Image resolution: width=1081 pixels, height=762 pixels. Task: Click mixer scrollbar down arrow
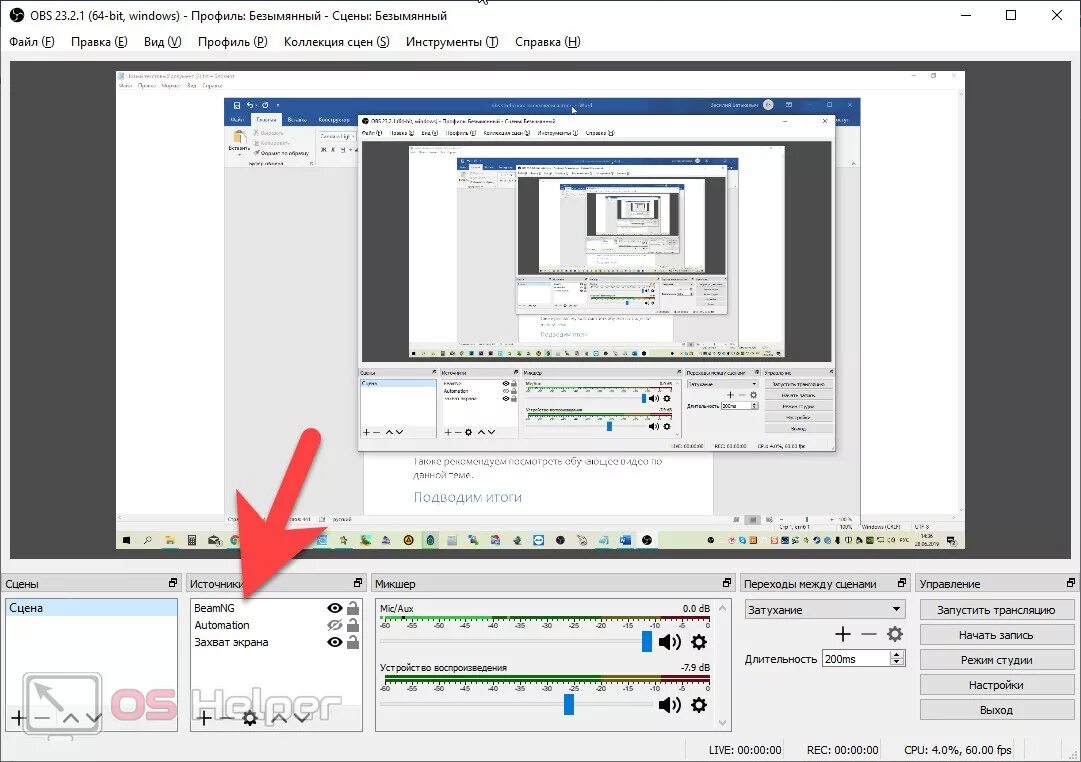(x=723, y=722)
